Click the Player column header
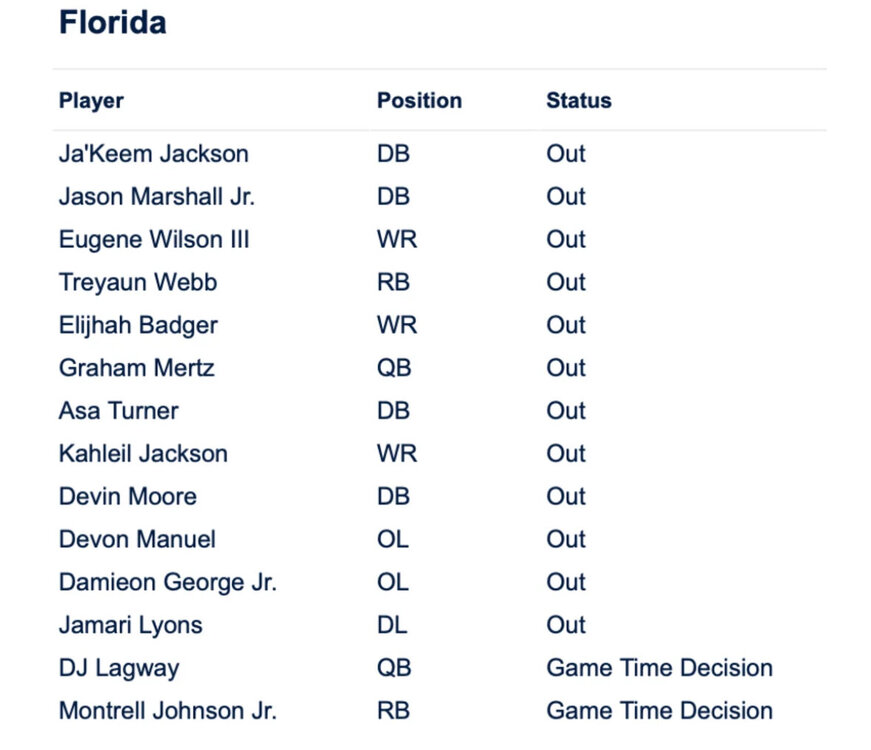The height and width of the screenshot is (750, 871). [x=91, y=100]
